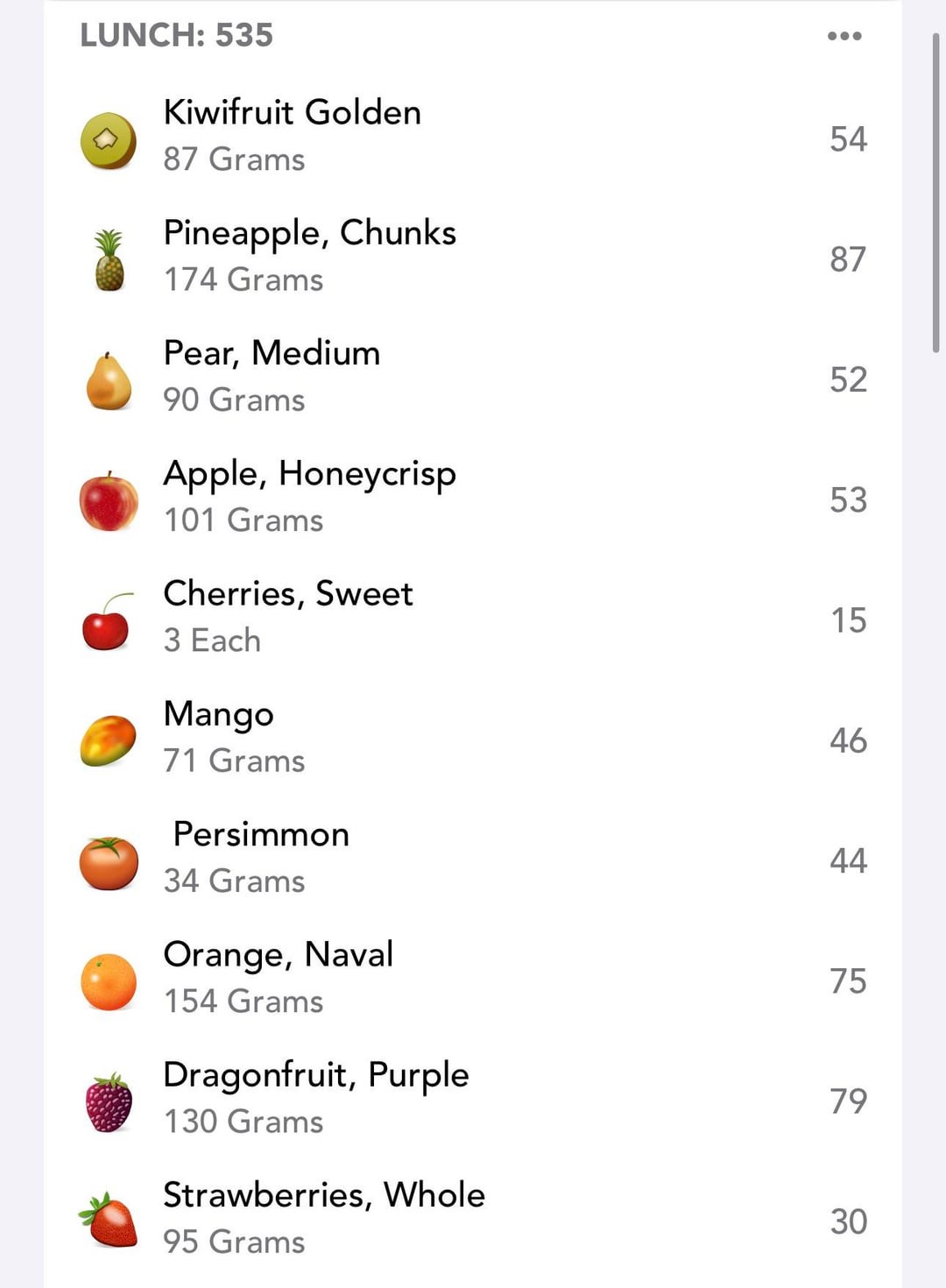Tap the strawberry icon
The width and height of the screenshot is (946, 1288).
[x=109, y=1221]
